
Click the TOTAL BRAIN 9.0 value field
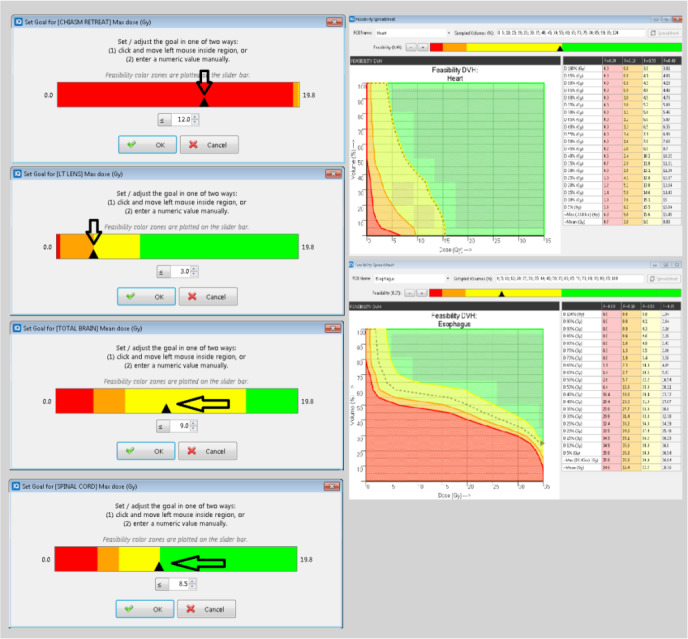pyautogui.click(x=180, y=426)
